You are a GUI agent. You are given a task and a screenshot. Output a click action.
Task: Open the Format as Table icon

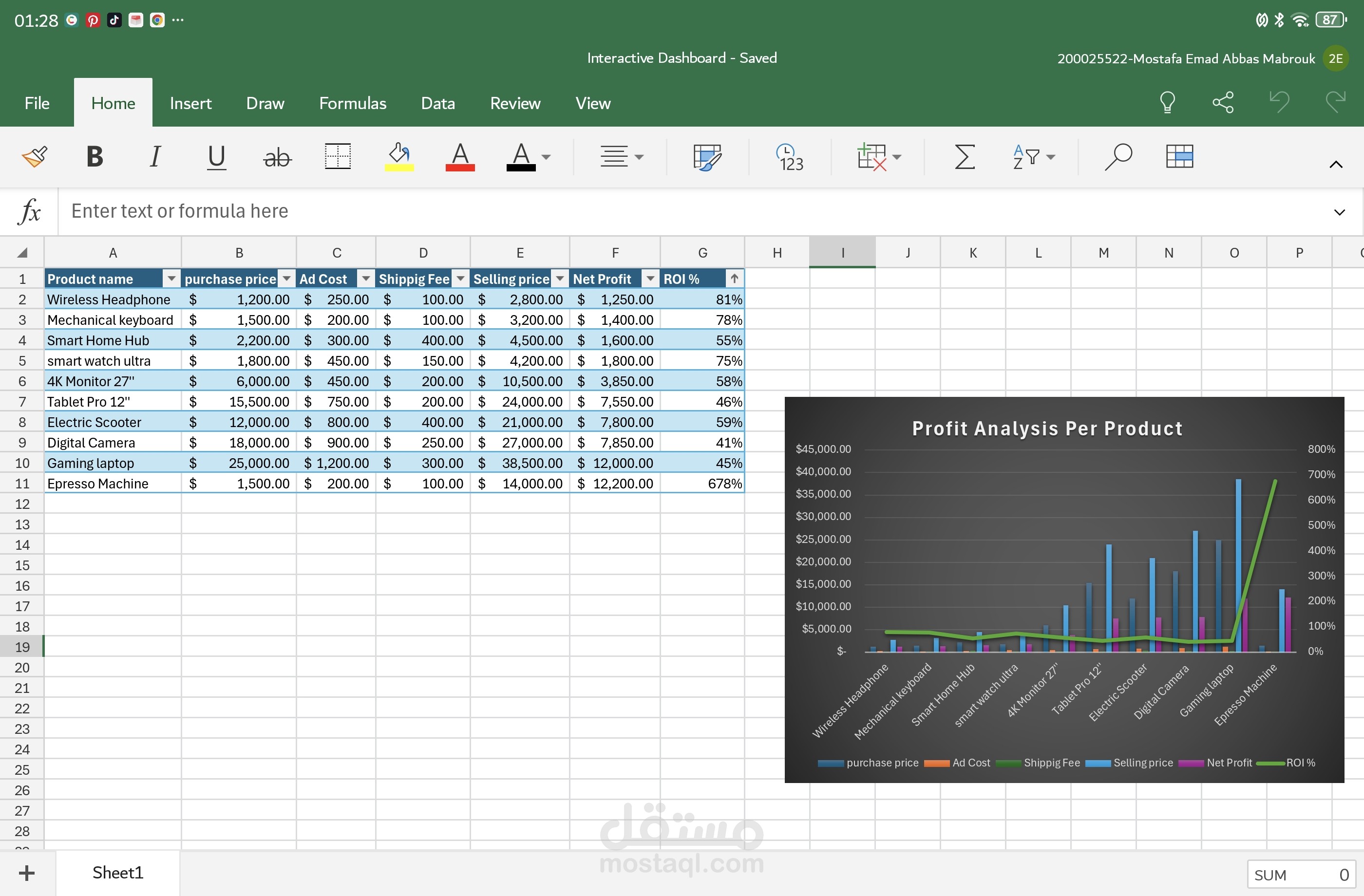[1179, 156]
